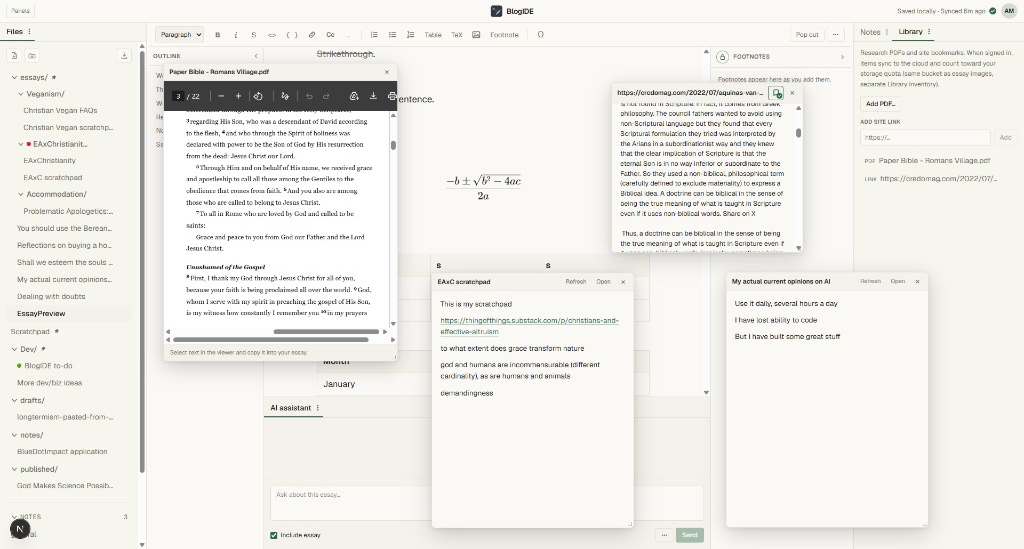1024x549 pixels.
Task: Collapse the notes/ folder
Action: point(14,435)
